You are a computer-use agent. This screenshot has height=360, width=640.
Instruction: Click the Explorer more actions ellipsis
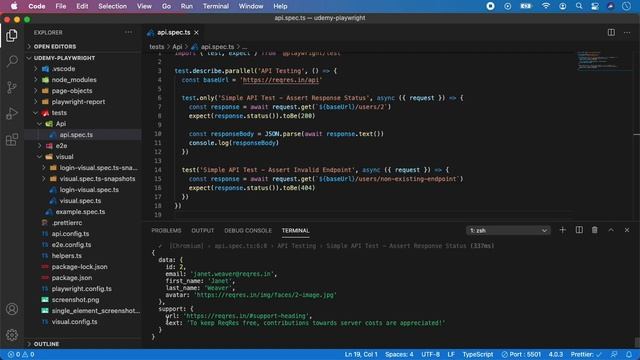coord(129,32)
